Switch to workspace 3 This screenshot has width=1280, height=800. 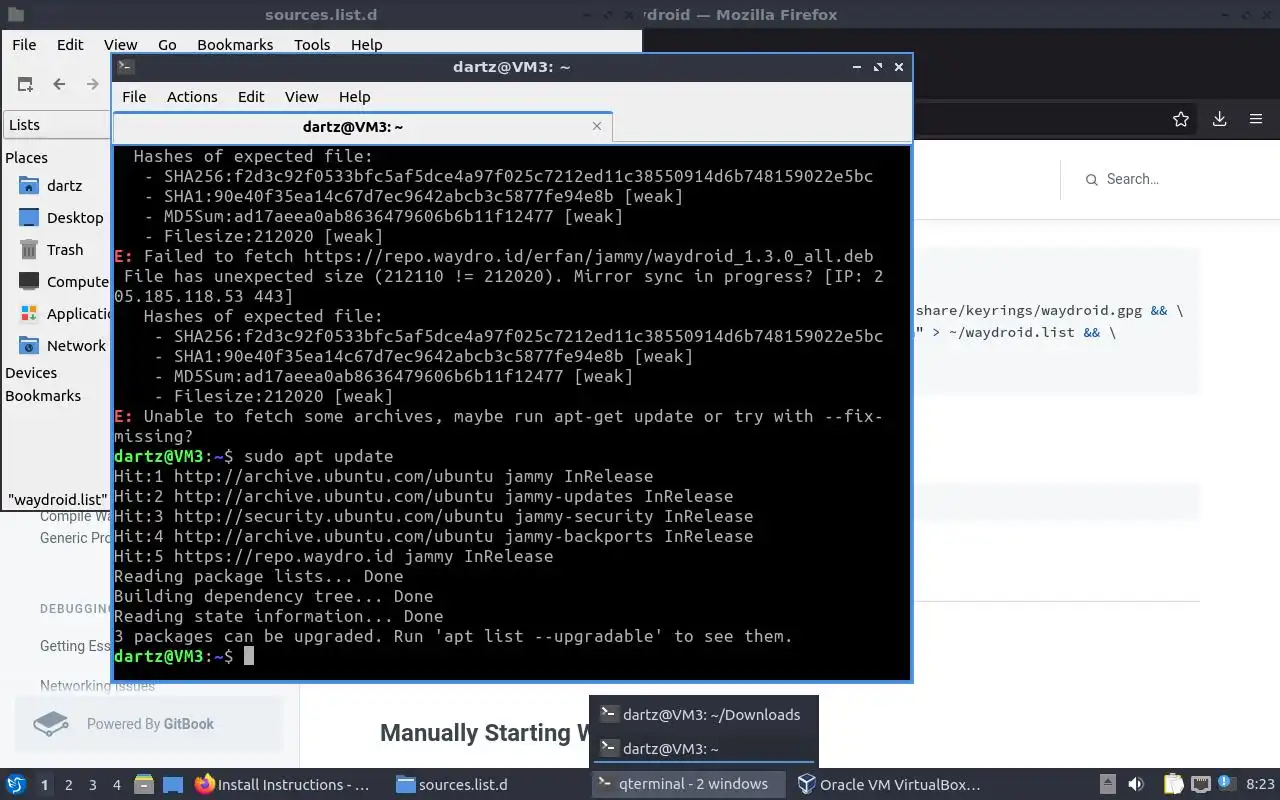point(92,785)
